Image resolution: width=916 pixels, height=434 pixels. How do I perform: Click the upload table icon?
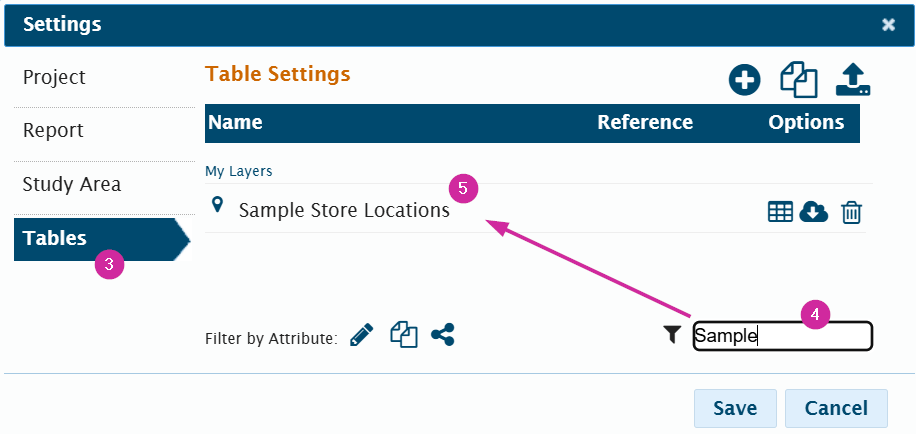[x=853, y=80]
